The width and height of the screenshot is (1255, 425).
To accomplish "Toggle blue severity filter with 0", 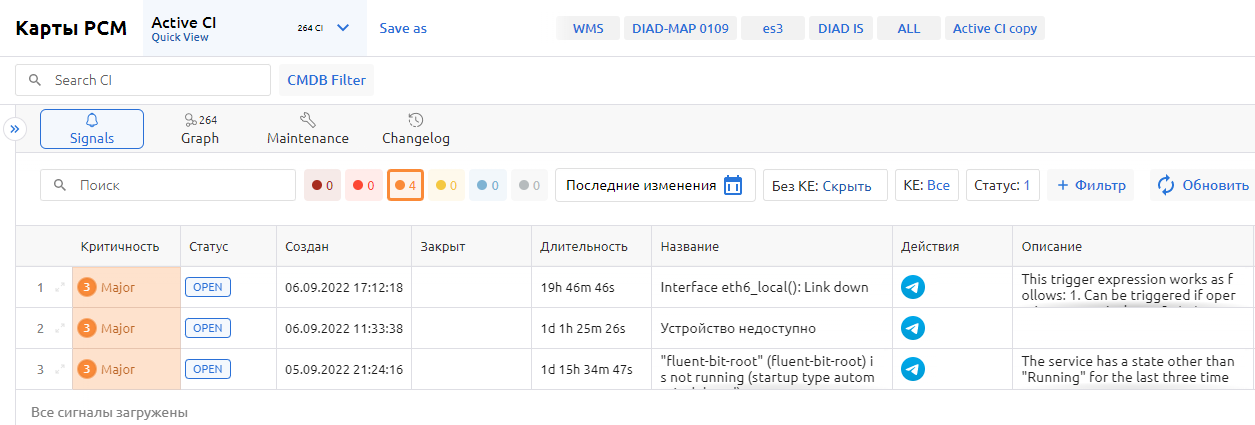I will [x=488, y=185].
